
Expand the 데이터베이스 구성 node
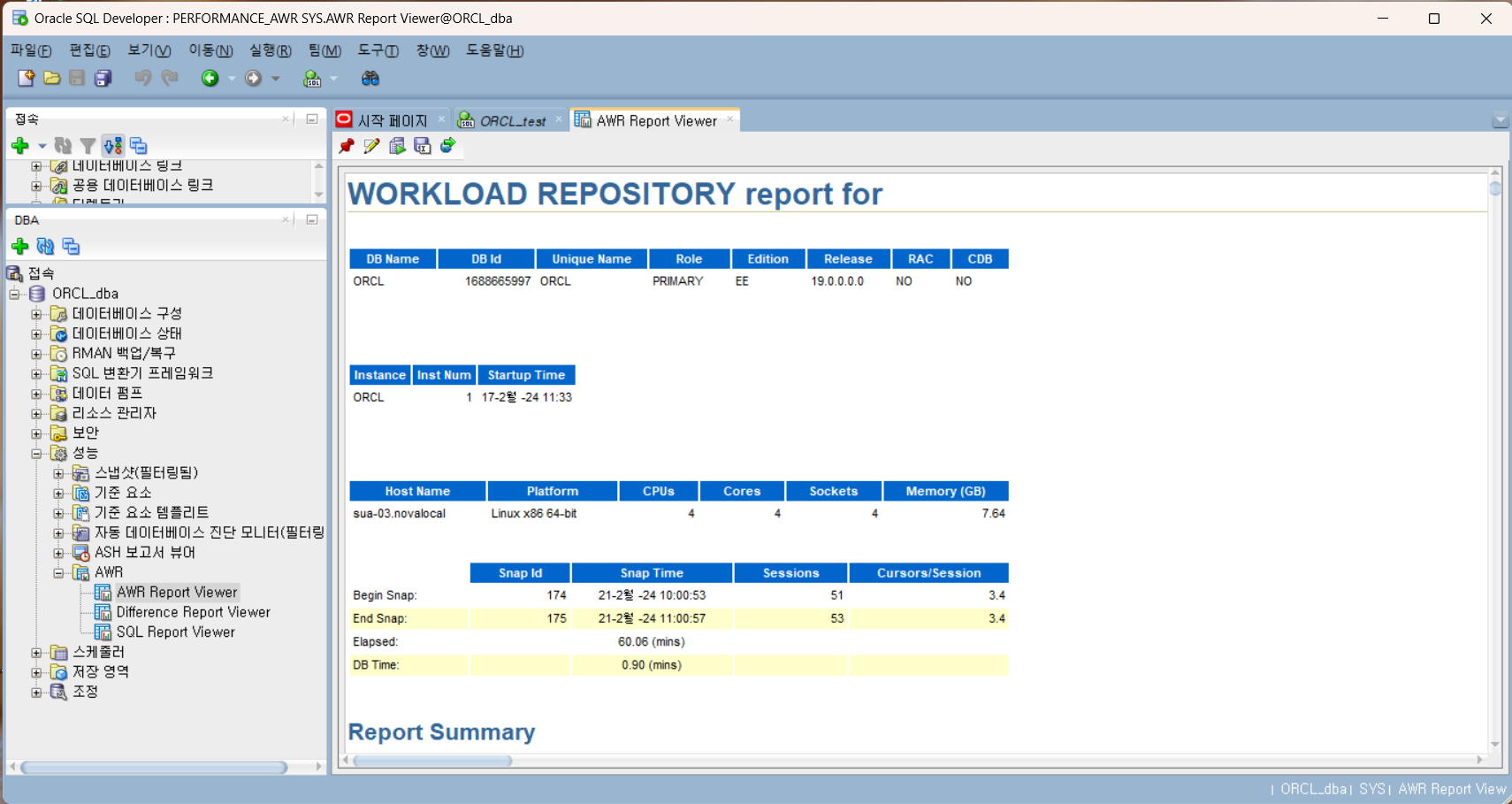(36, 314)
